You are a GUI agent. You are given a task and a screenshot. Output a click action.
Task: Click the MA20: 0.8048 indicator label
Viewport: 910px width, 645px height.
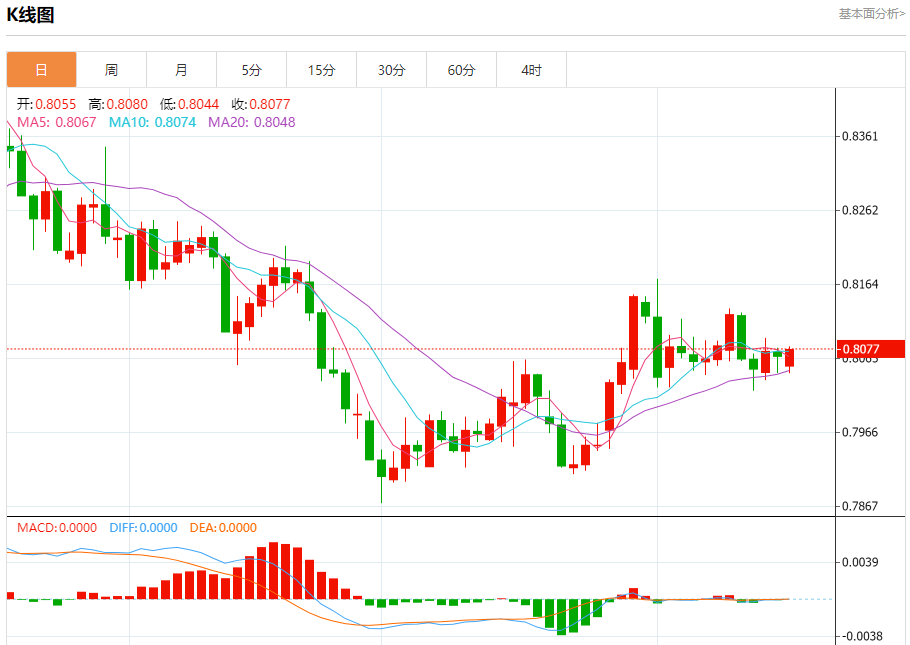[x=252, y=122]
